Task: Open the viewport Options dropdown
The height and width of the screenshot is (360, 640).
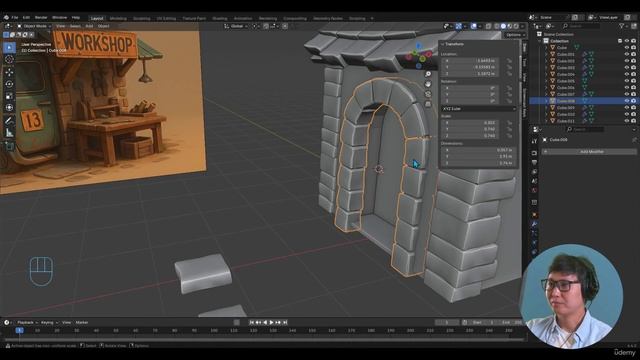Action: tap(514, 35)
